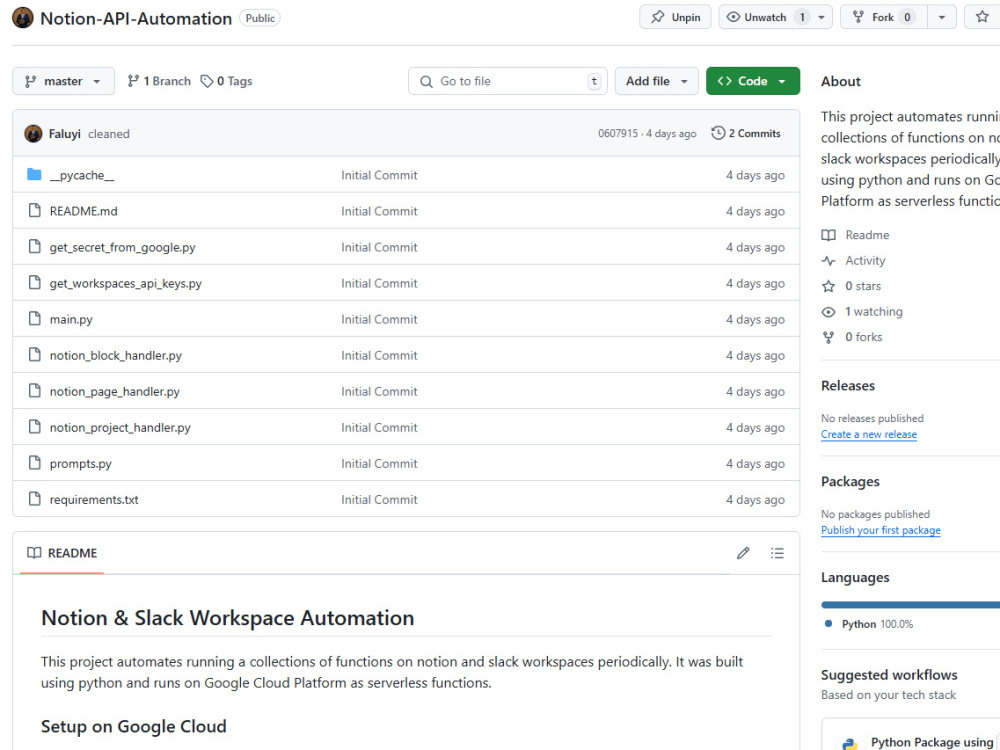This screenshot has height=750, width=1000.
Task: Open the fork options dropdown arrow
Action: (x=941, y=17)
